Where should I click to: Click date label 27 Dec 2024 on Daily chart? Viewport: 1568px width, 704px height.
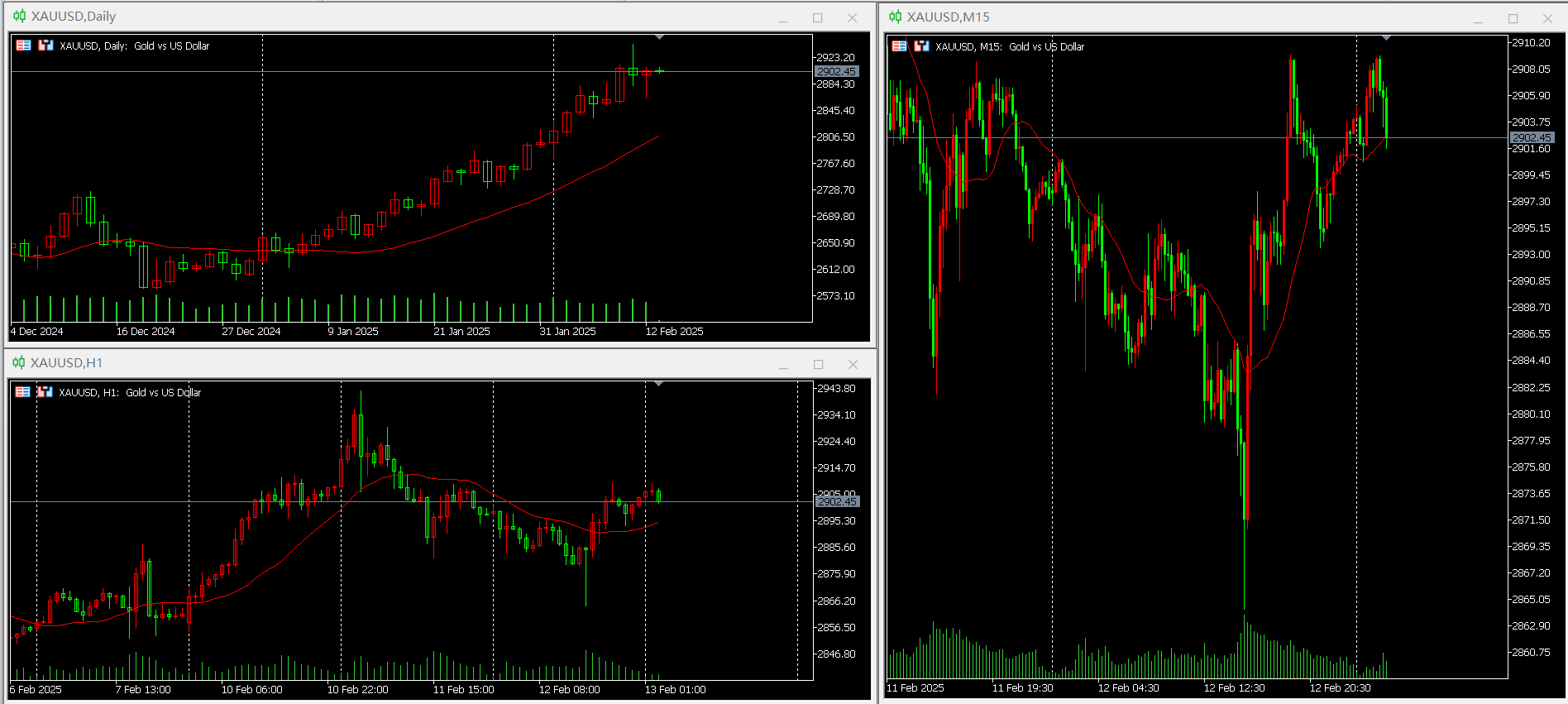(251, 332)
